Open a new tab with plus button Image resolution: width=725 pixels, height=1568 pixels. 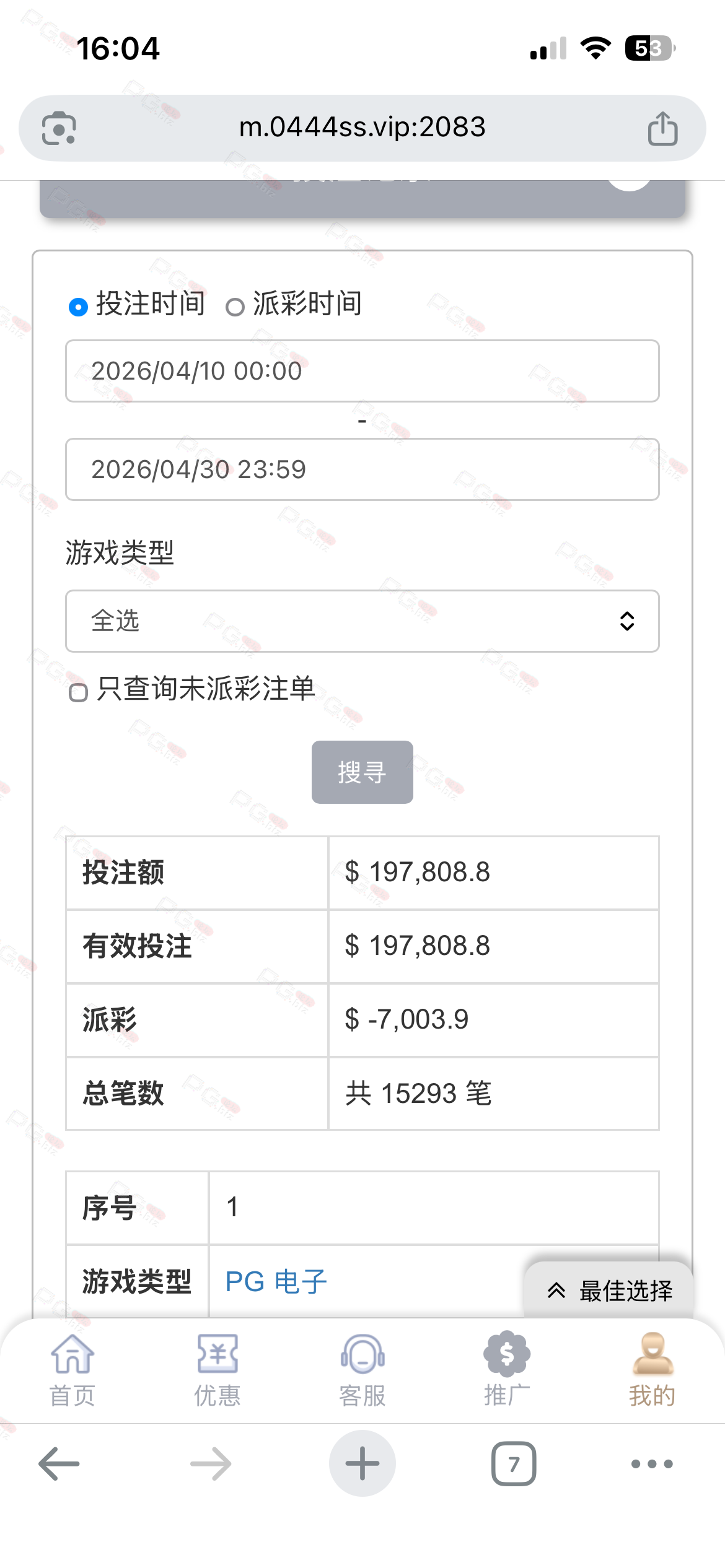point(362,1464)
